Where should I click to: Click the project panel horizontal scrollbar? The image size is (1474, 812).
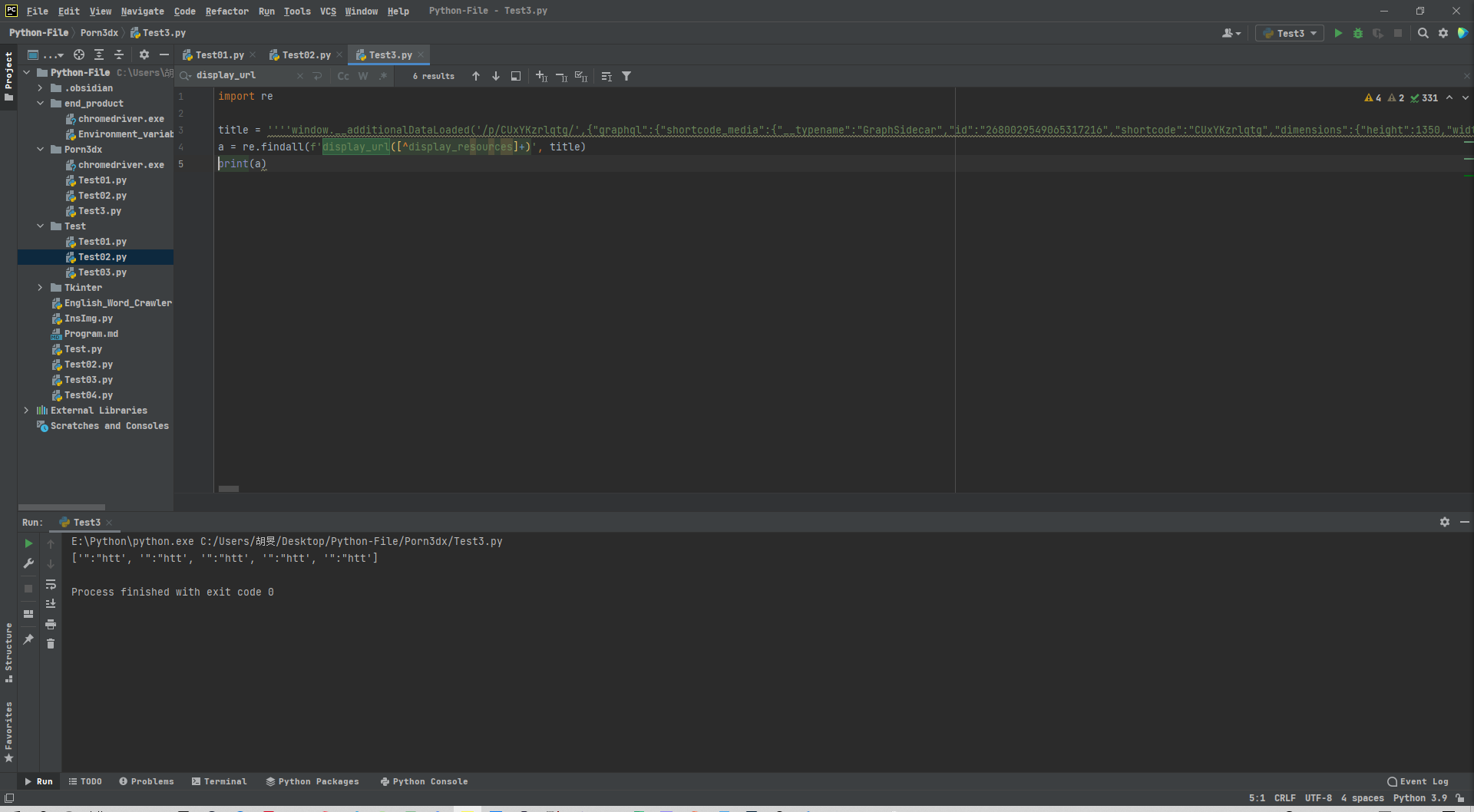point(61,507)
